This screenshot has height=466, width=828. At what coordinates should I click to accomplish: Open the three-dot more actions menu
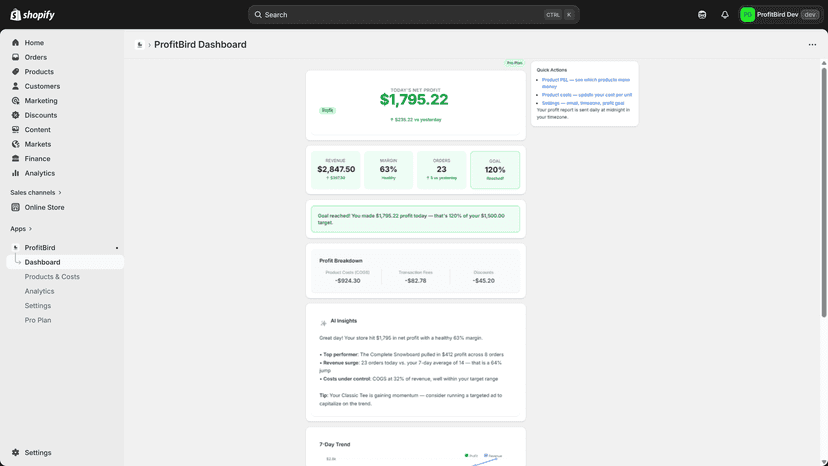tap(812, 44)
